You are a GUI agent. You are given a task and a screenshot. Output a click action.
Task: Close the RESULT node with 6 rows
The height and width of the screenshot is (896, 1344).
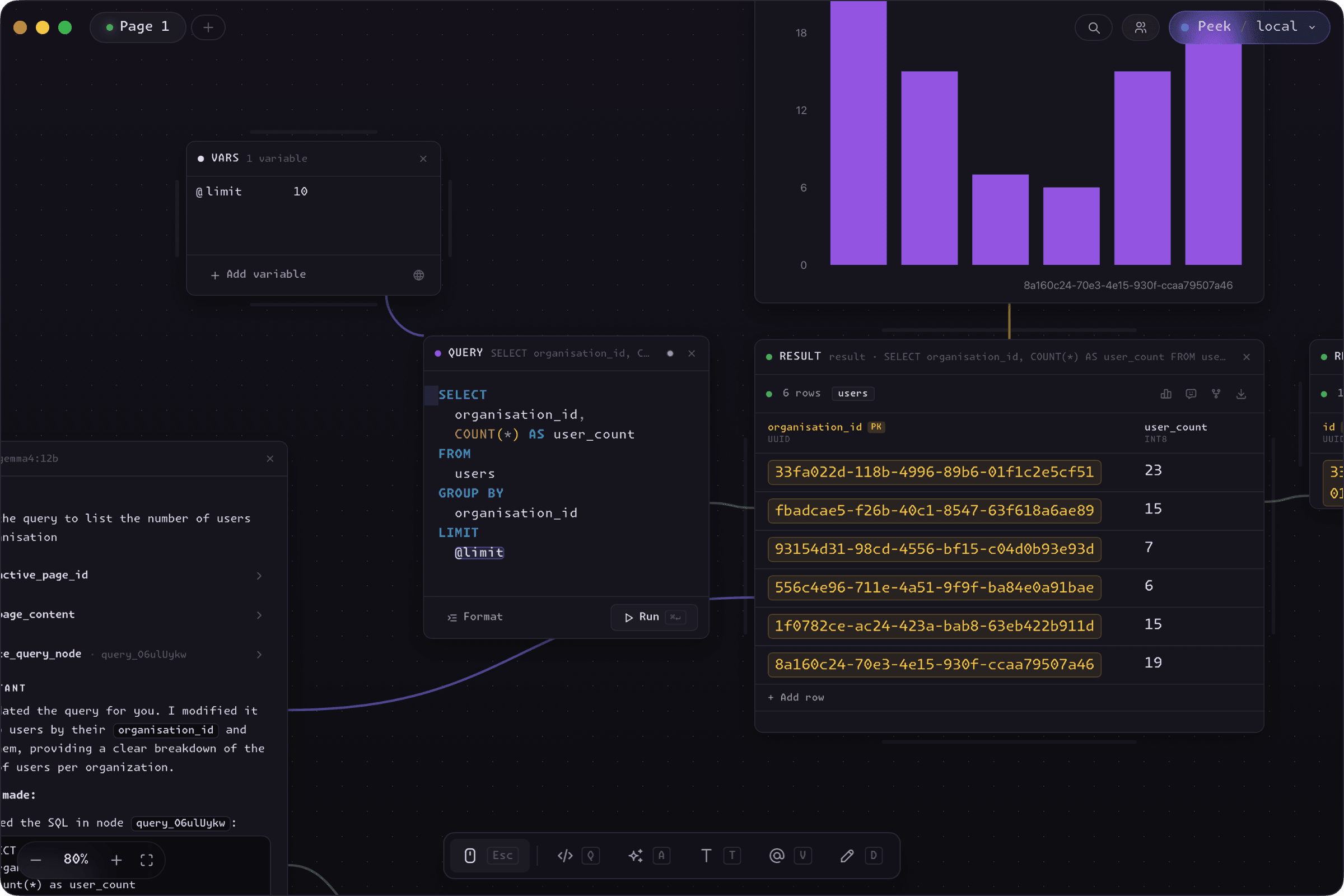(1247, 357)
